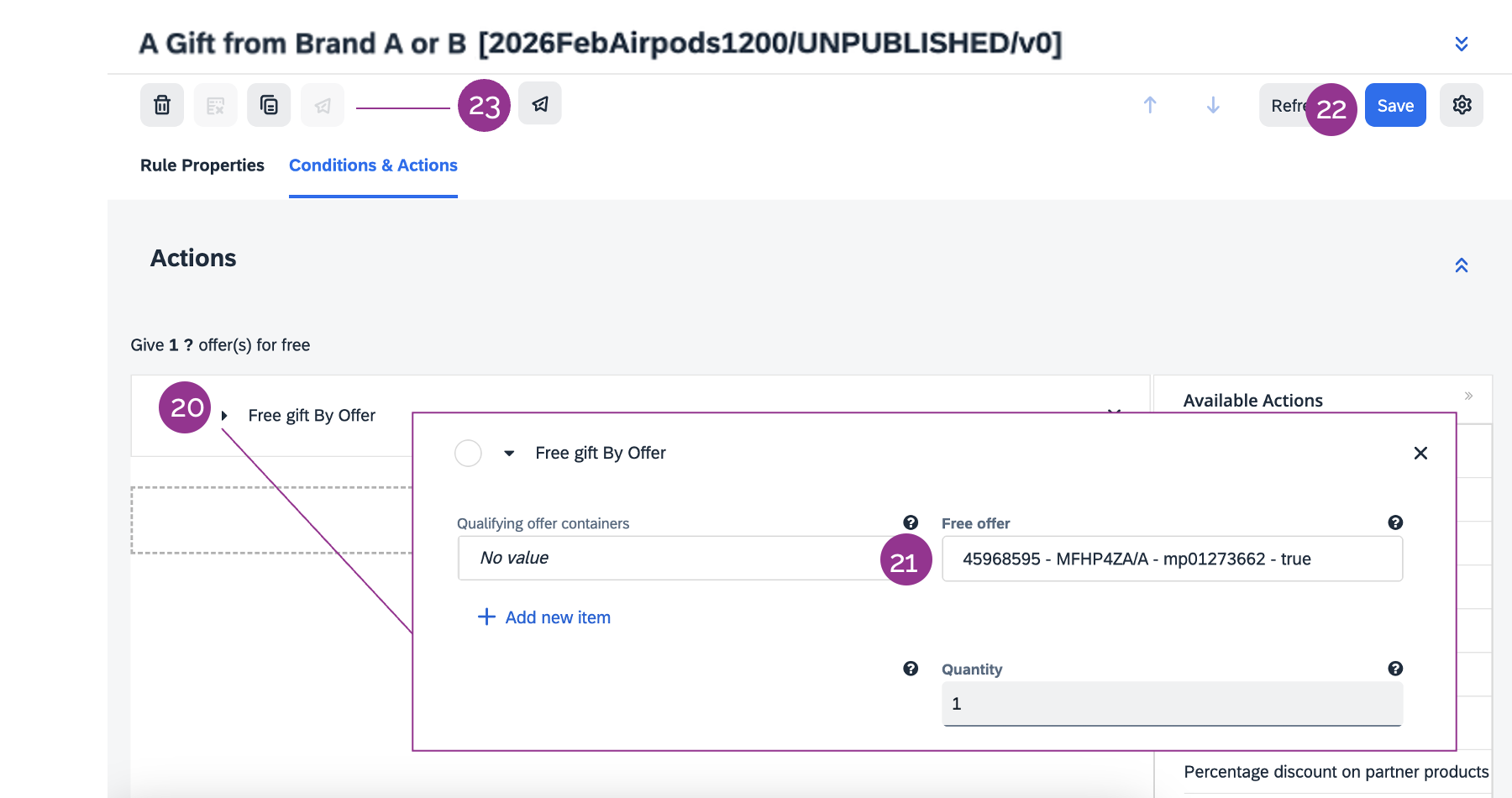Viewport: 1512px width, 798px height.
Task: Collapse the Free gift By Offer popup arrow
Action: 509,454
